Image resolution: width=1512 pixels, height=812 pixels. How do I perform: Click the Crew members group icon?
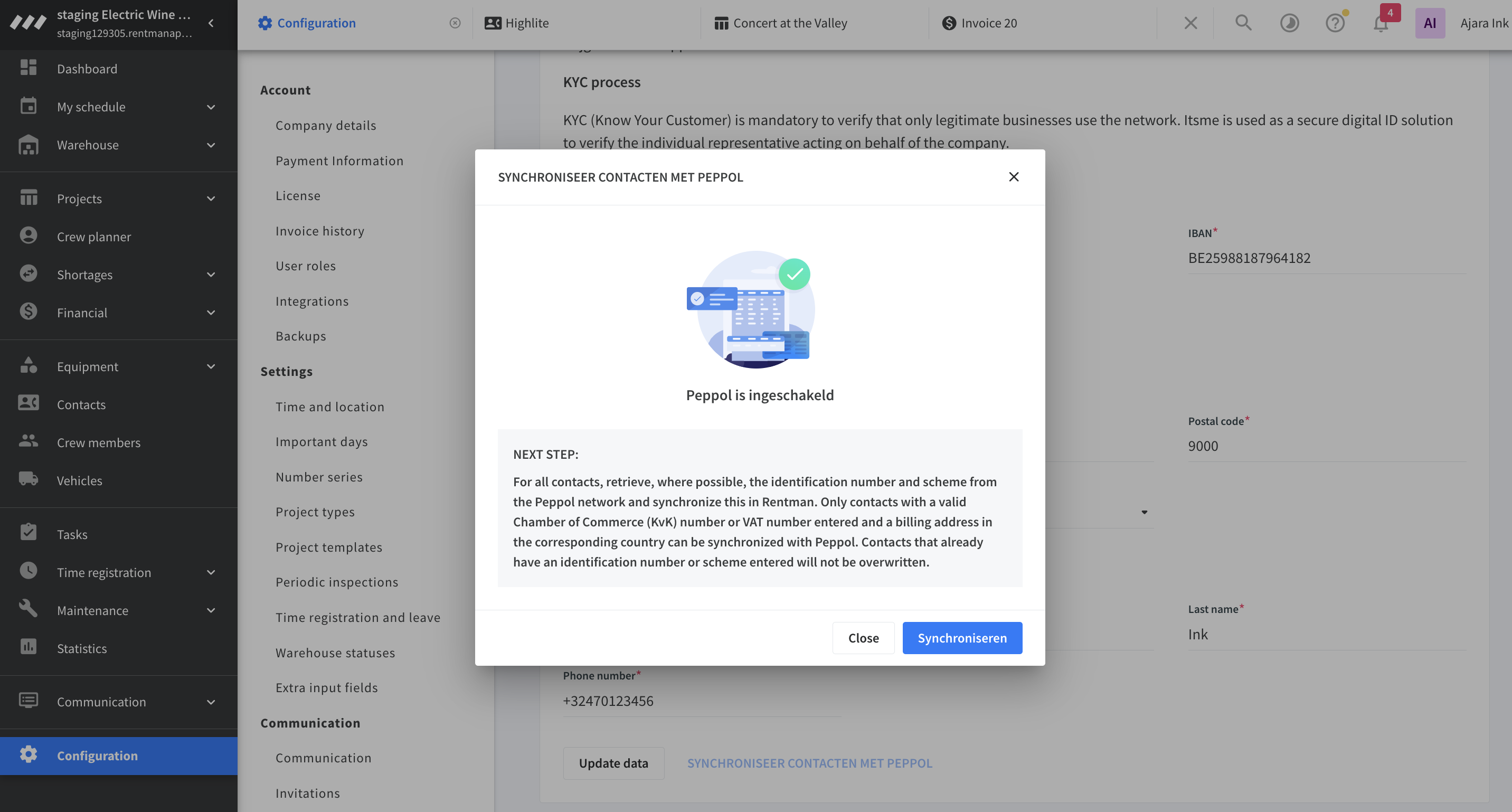pos(28,441)
